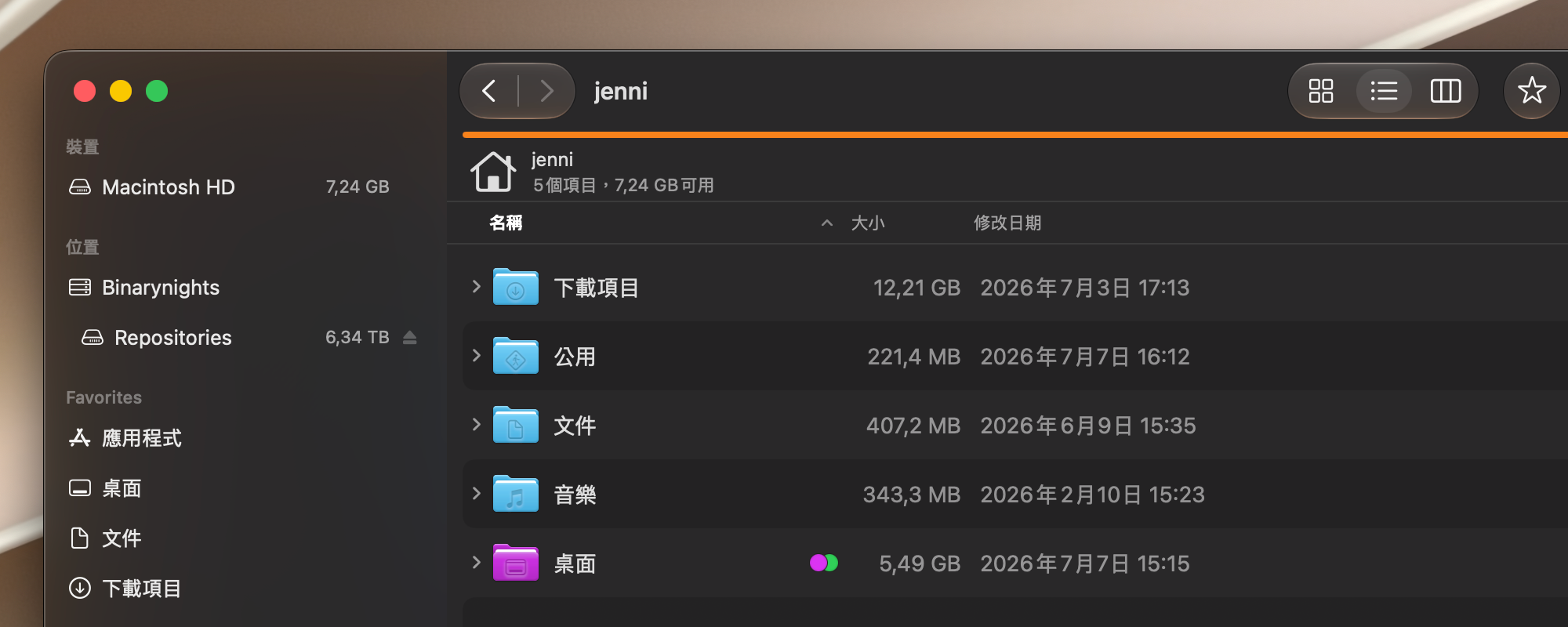Toggle the sort direction arrow

pyautogui.click(x=826, y=223)
